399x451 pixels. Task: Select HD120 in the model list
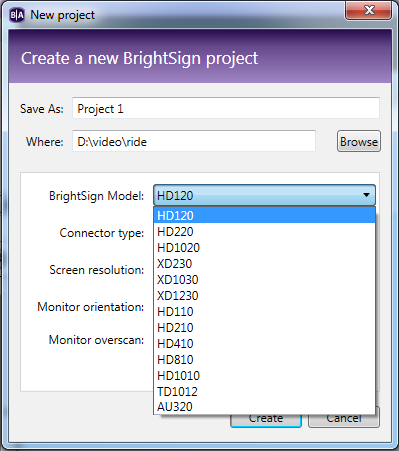[x=264, y=215]
